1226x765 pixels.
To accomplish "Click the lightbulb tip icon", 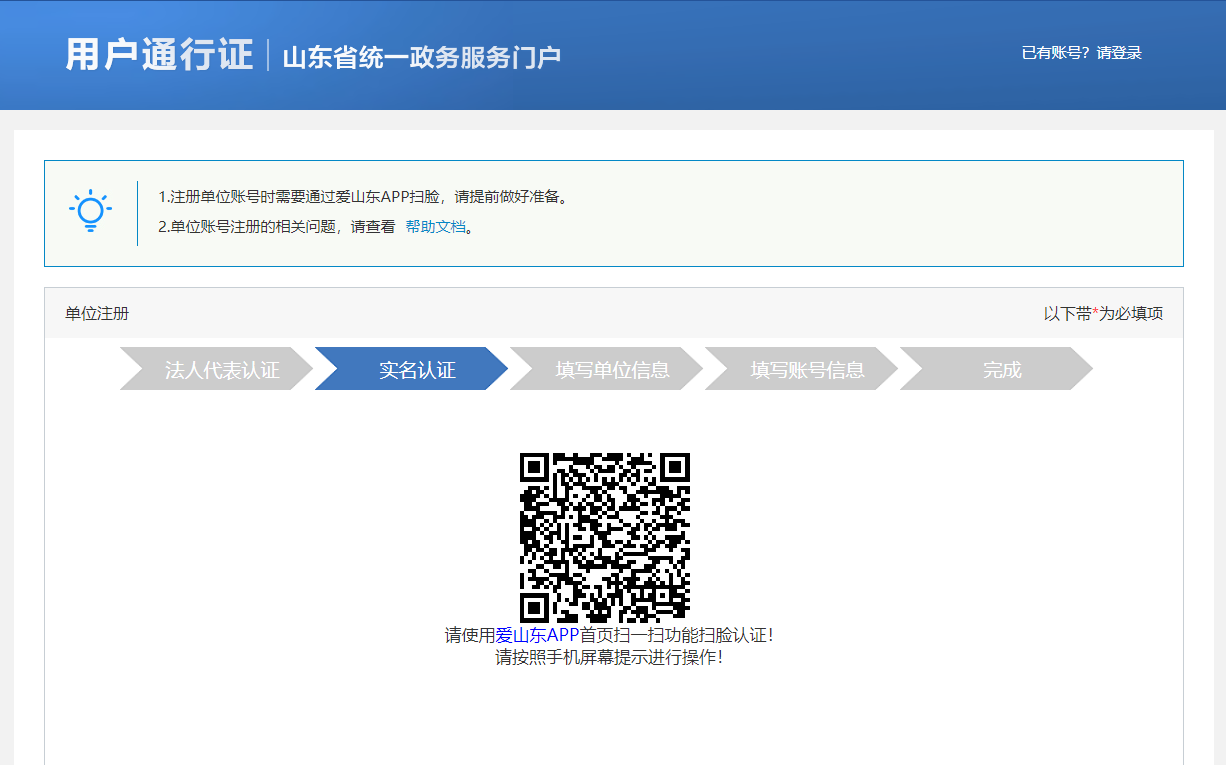I will click(x=90, y=211).
